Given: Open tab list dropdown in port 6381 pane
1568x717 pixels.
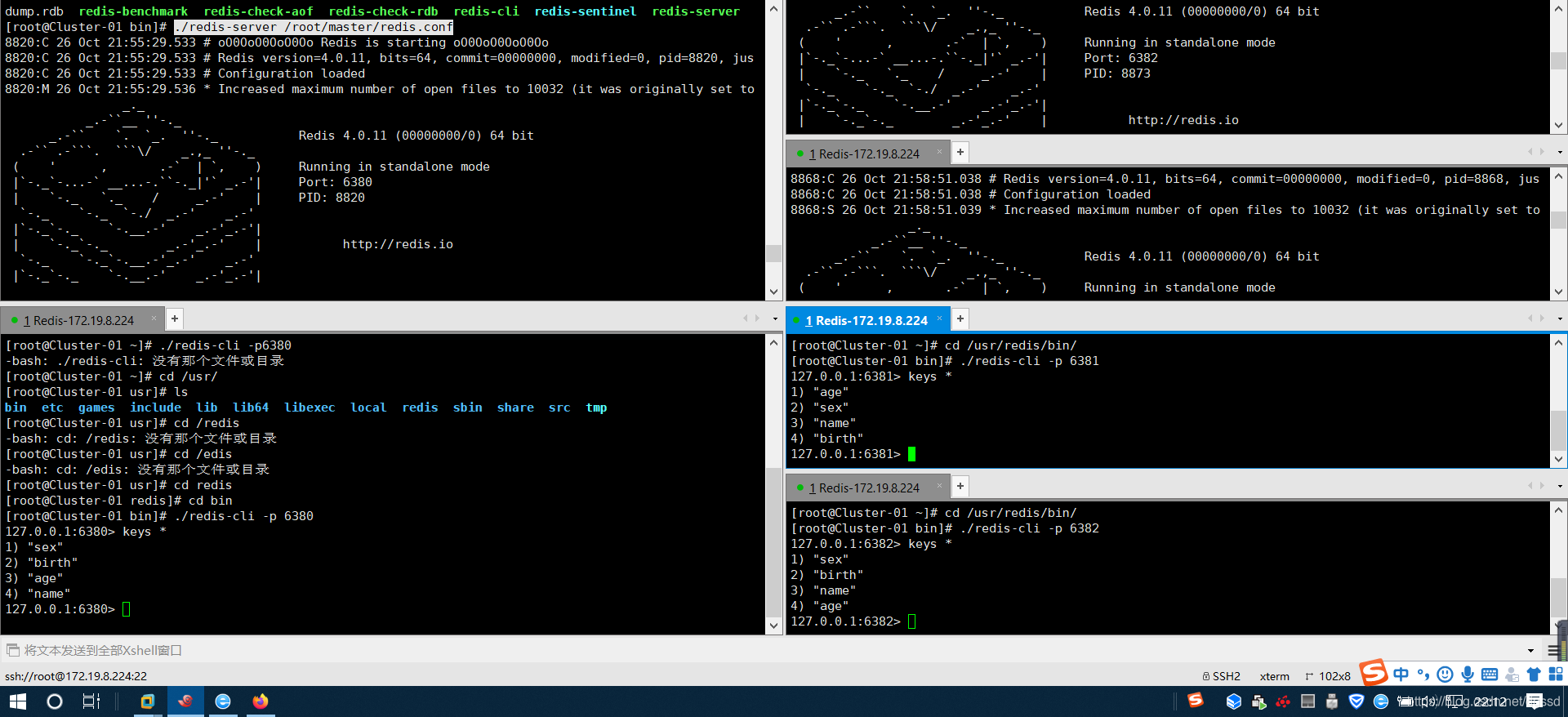Looking at the screenshot, I should (x=1560, y=318).
